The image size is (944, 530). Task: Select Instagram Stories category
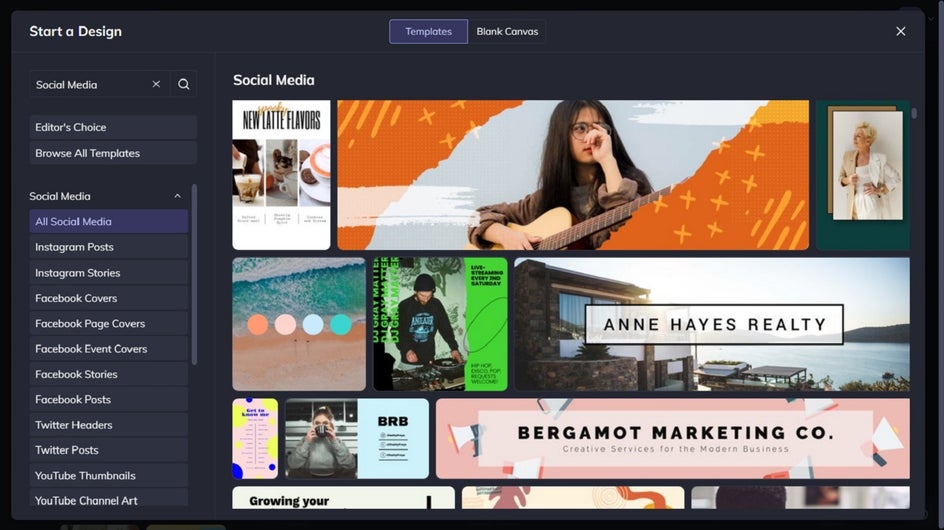point(108,273)
